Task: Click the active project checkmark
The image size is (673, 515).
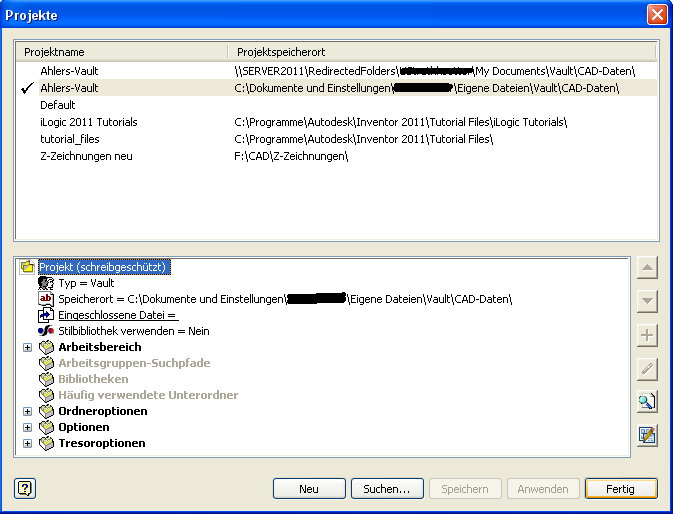Action: coord(27,88)
